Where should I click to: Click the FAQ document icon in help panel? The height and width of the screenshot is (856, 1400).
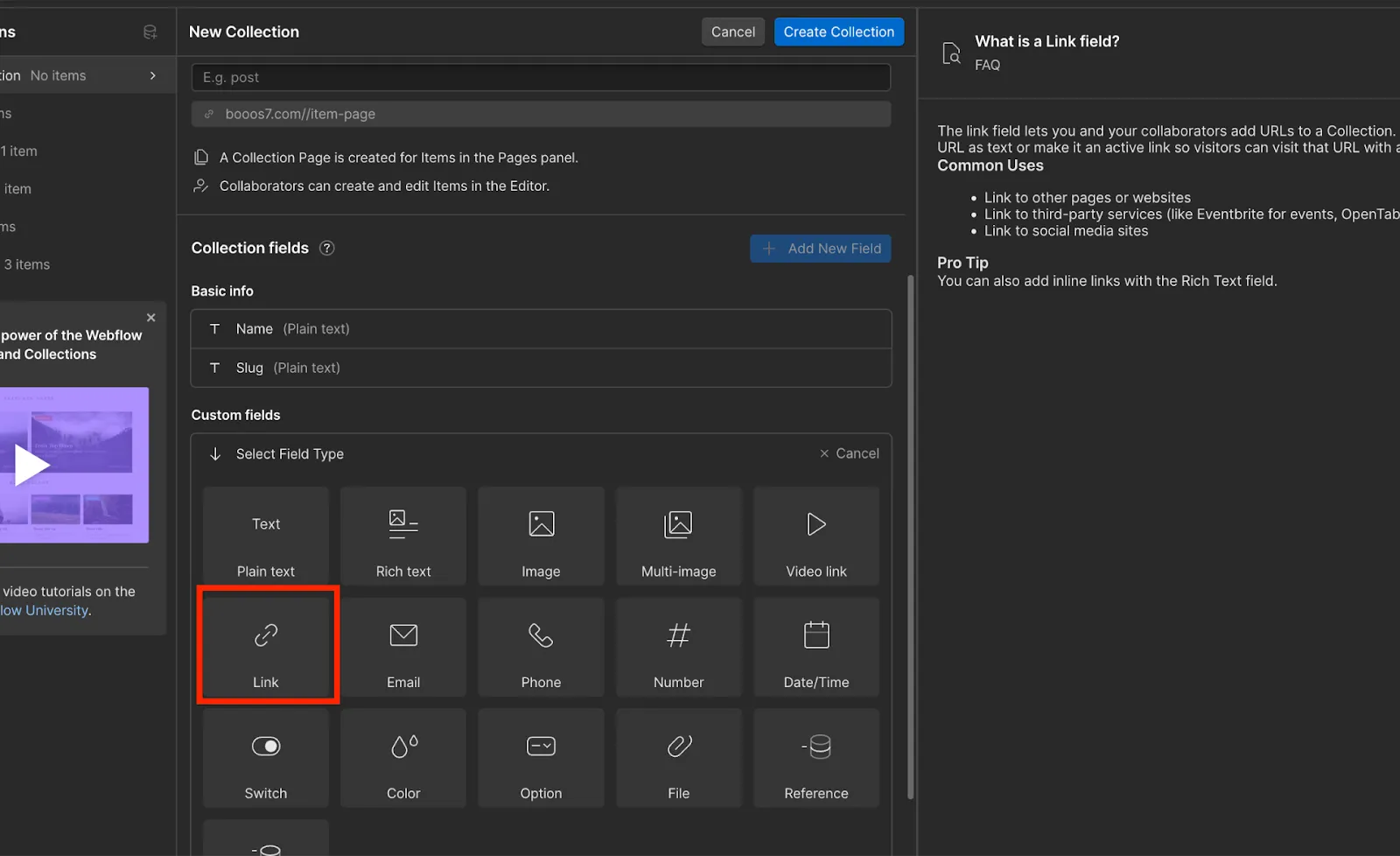[x=951, y=53]
